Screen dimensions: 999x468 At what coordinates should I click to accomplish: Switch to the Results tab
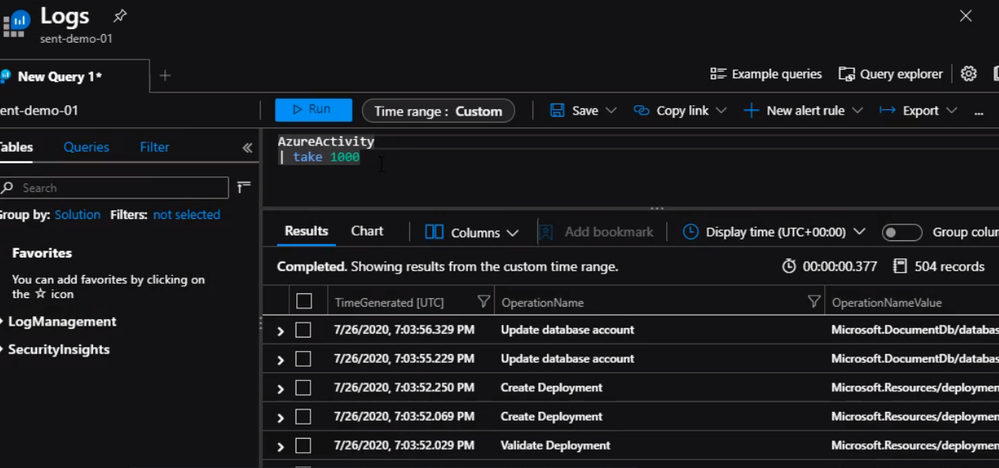click(306, 231)
